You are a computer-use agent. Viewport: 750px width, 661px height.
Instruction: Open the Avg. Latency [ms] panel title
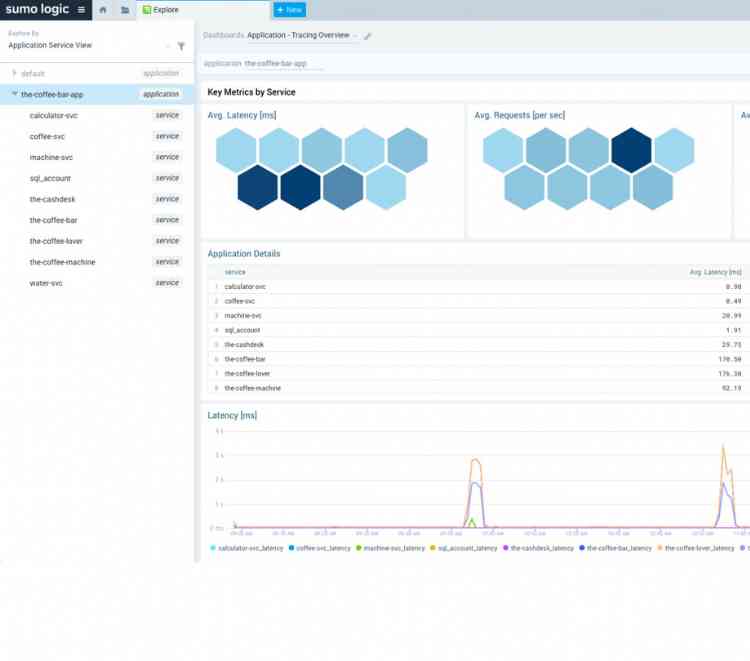(x=242, y=115)
